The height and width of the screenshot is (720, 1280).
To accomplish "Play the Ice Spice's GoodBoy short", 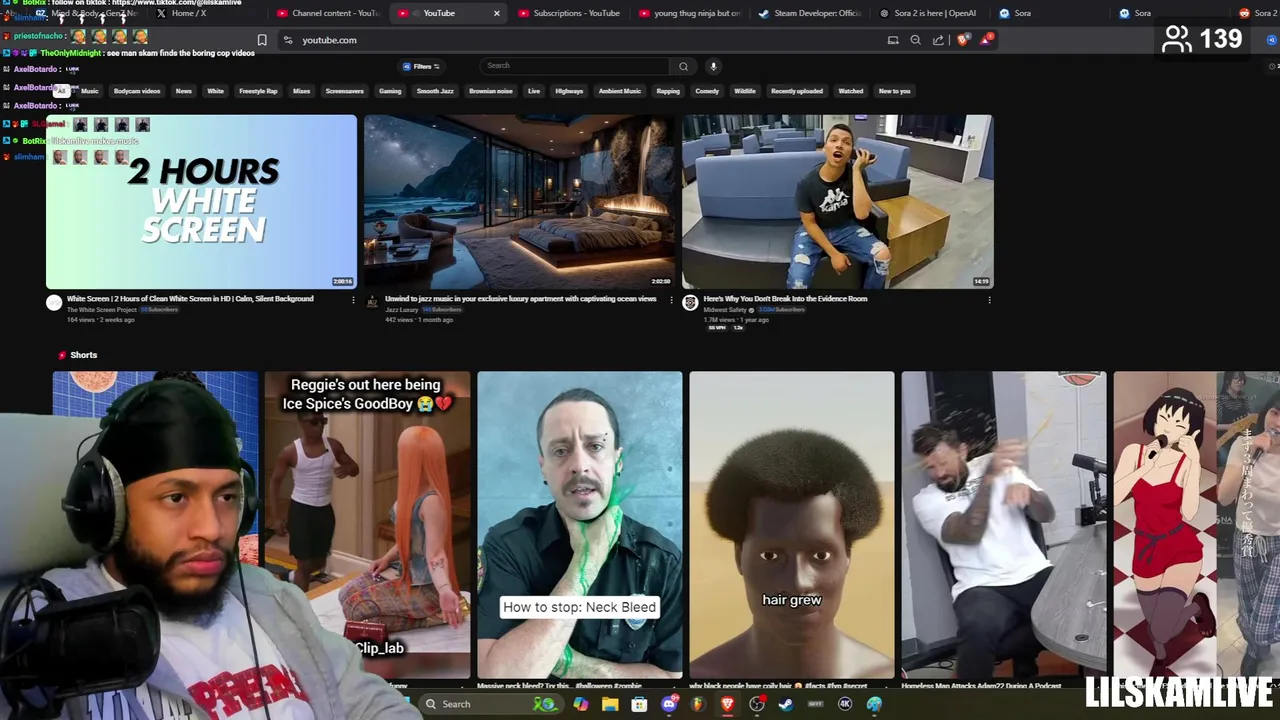I will [x=367, y=525].
